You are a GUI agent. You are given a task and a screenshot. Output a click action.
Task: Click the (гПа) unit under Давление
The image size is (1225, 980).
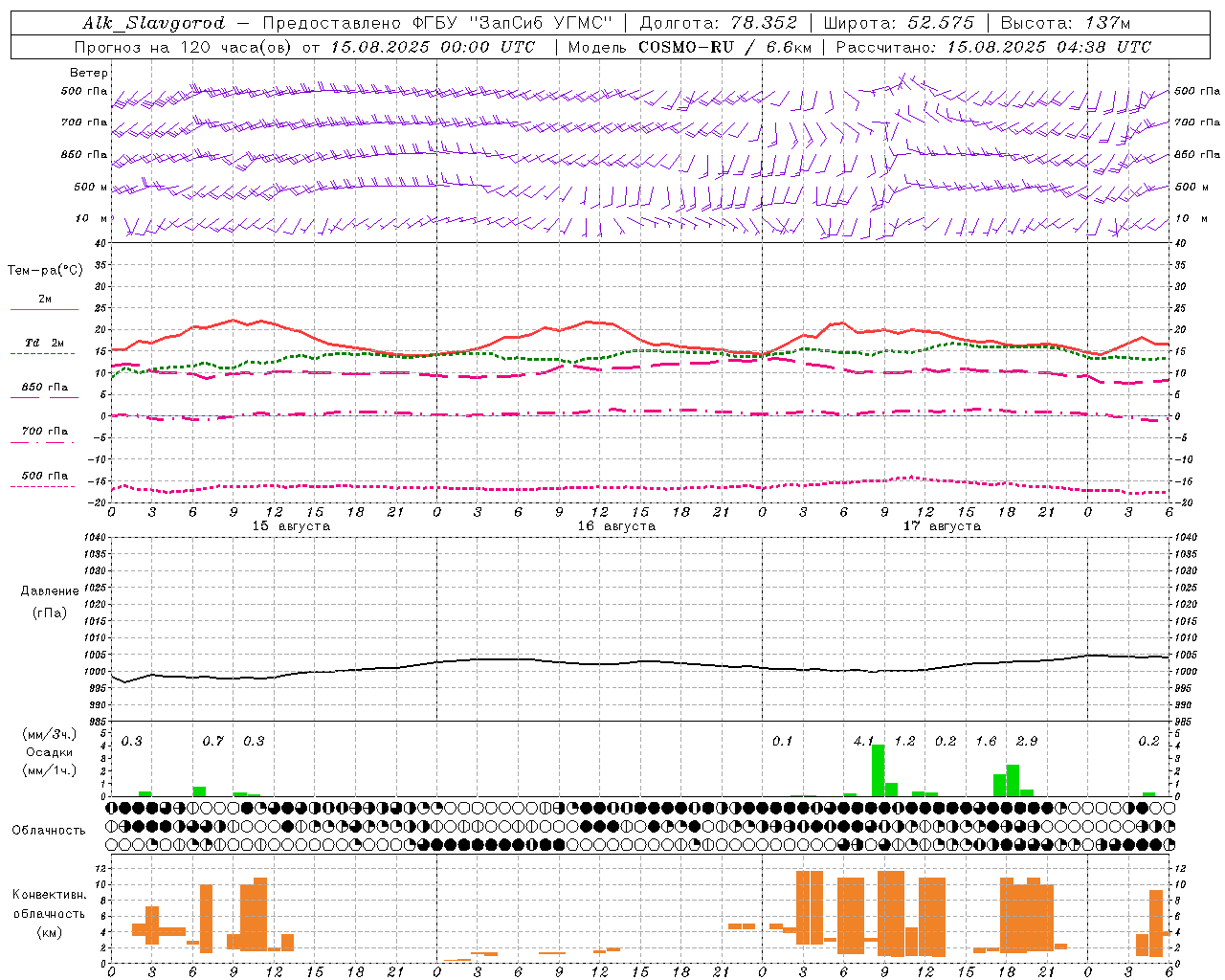coord(50,613)
